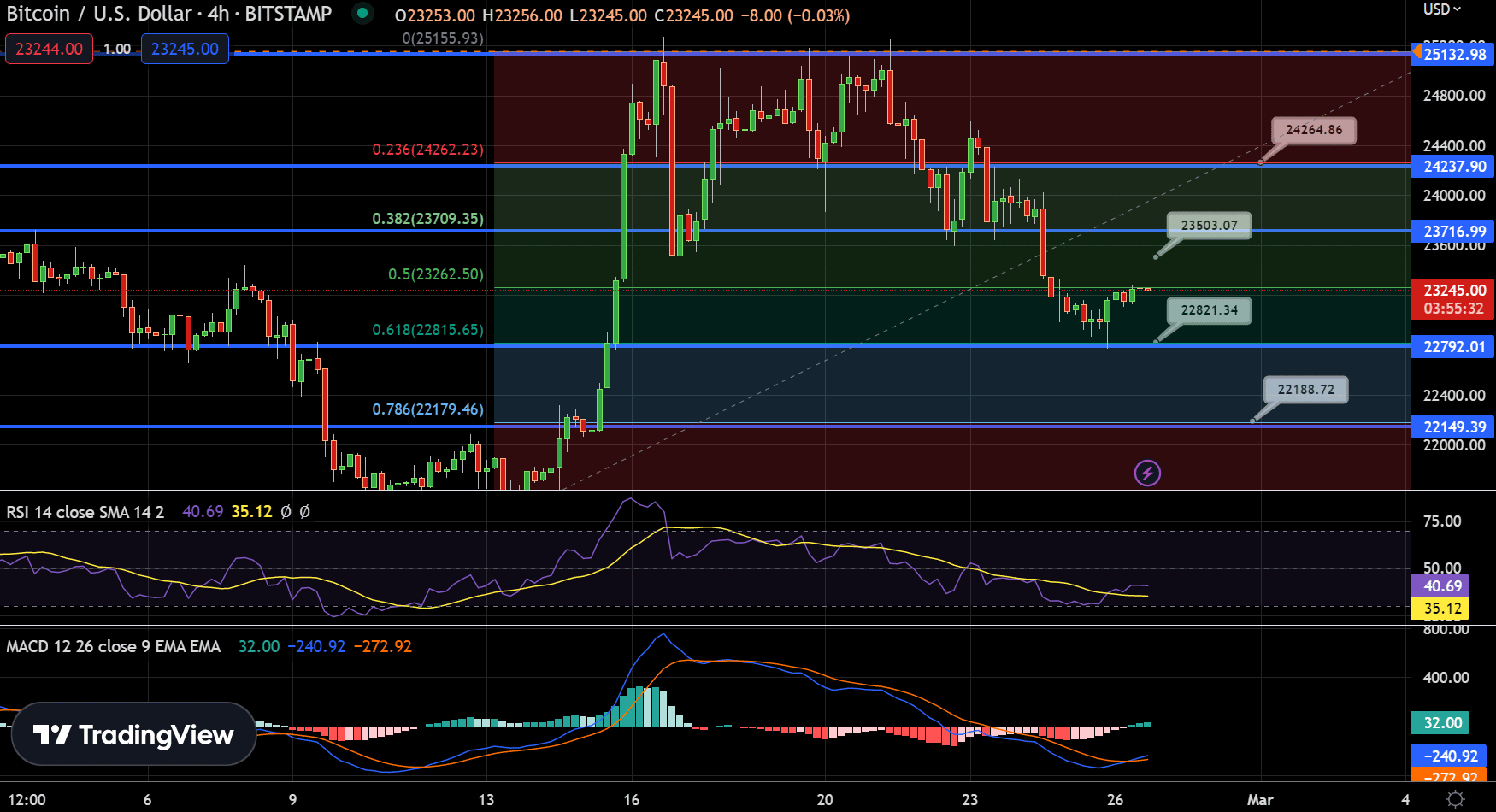Click the current price 23245.00 countdown label
The height and width of the screenshot is (812, 1496).
coord(1453,299)
